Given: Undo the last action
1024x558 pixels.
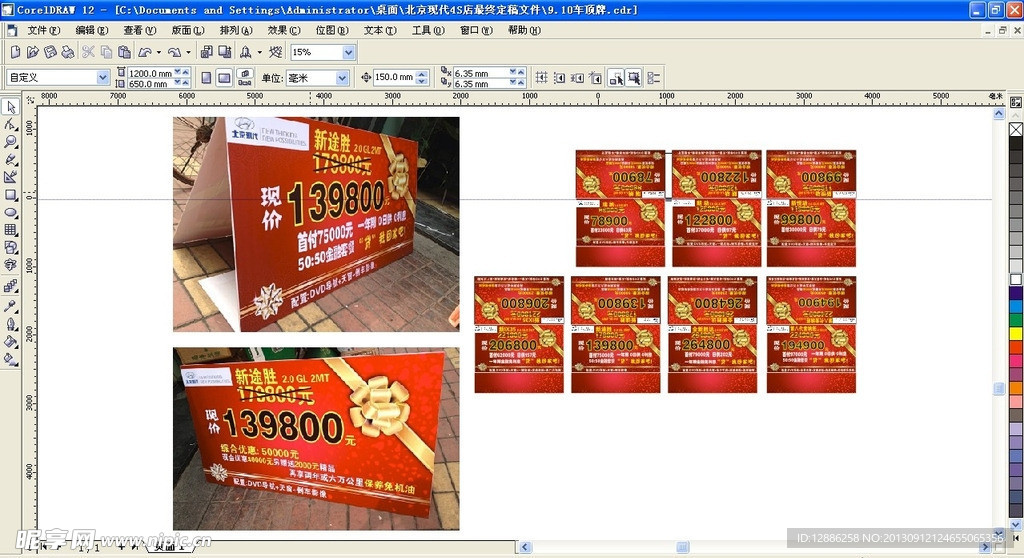Looking at the screenshot, I should tap(145, 52).
